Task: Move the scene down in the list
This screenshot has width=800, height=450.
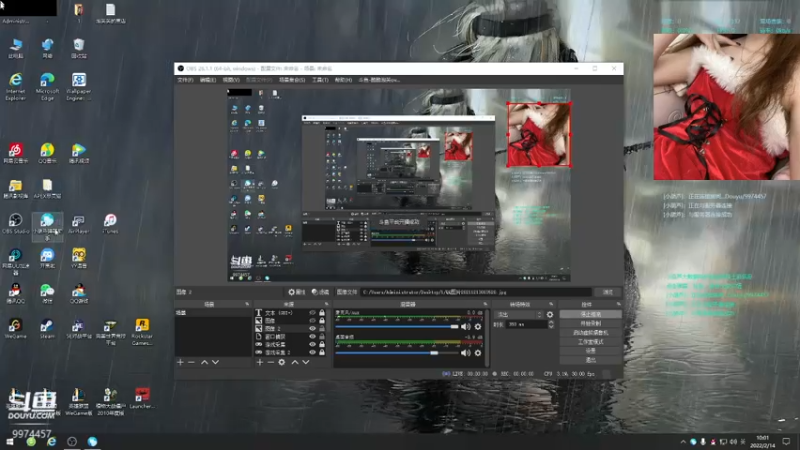Action: point(215,362)
